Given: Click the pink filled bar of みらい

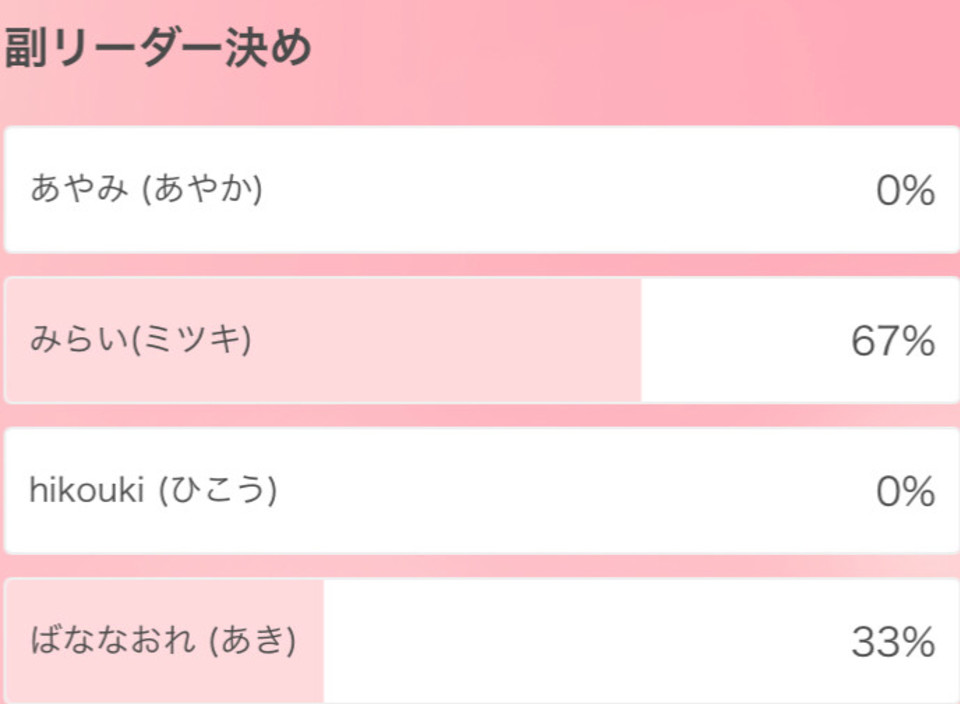Looking at the screenshot, I should click(x=323, y=340).
